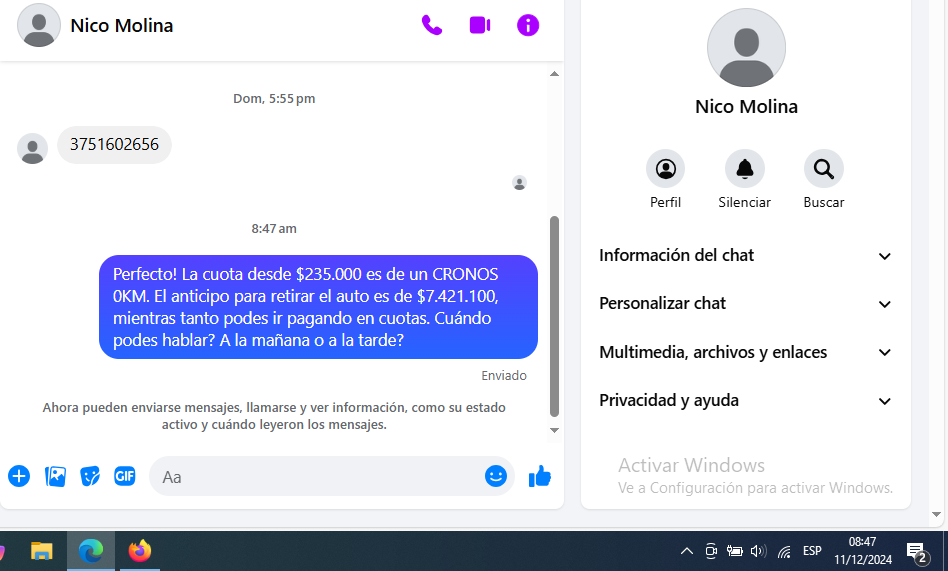
Task: Click the small seen-by avatar indicator
Action: point(519,183)
